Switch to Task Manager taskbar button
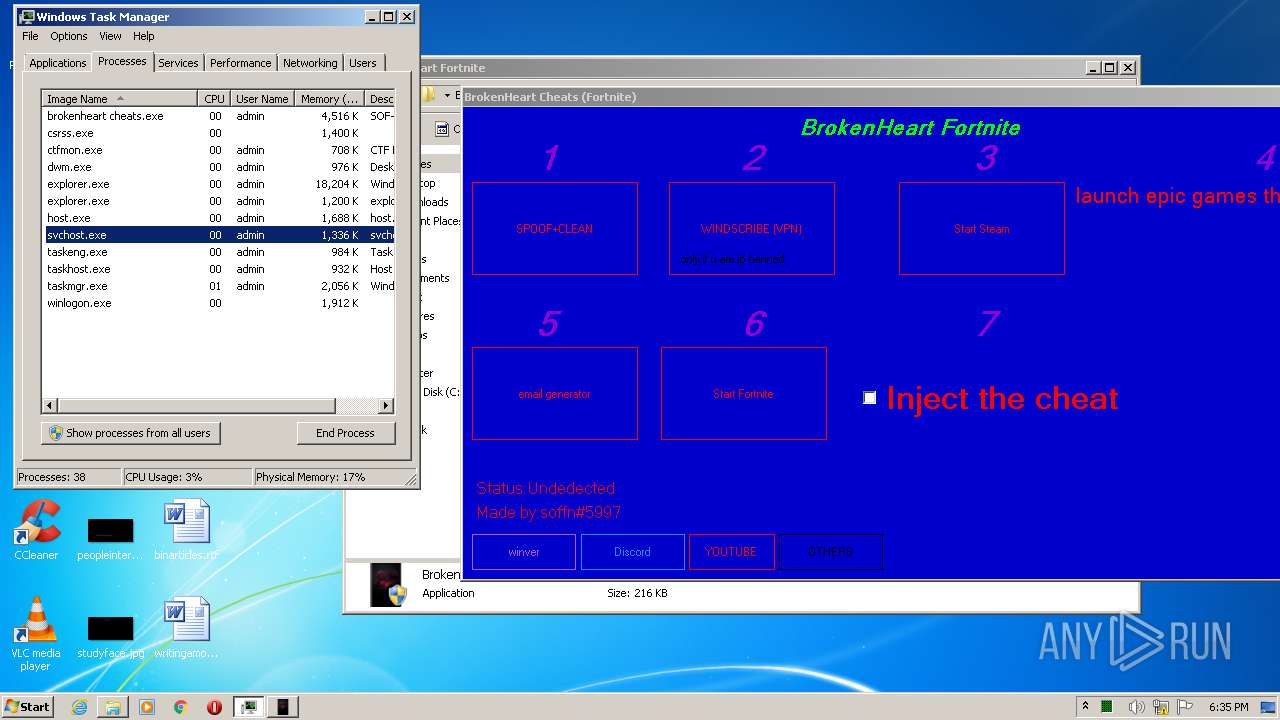The height and width of the screenshot is (720, 1280). click(x=248, y=707)
